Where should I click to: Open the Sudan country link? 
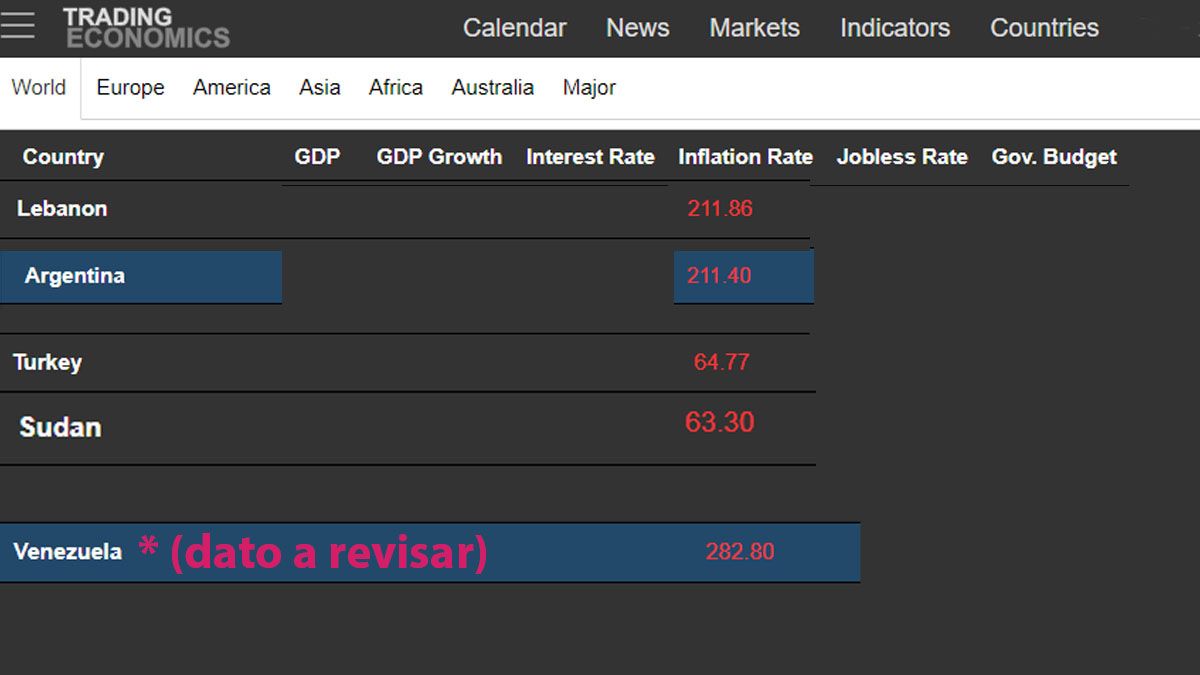point(60,427)
